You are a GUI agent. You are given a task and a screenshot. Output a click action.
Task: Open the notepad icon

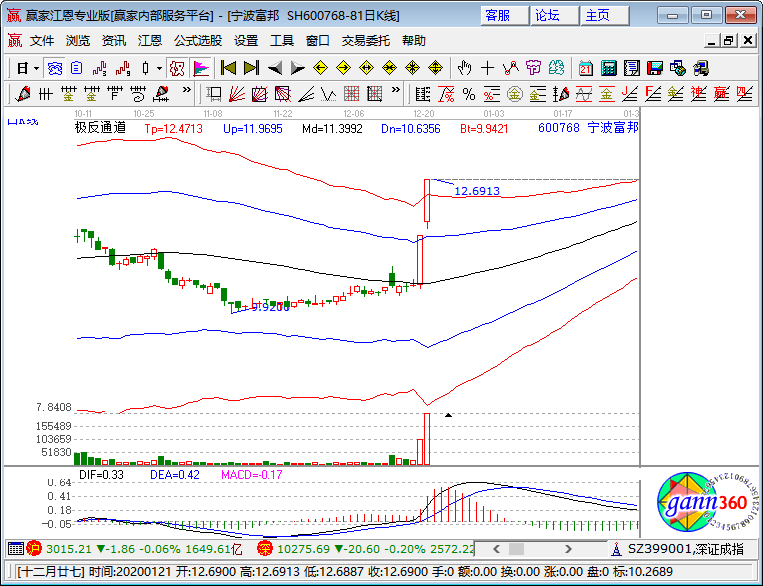(632, 68)
